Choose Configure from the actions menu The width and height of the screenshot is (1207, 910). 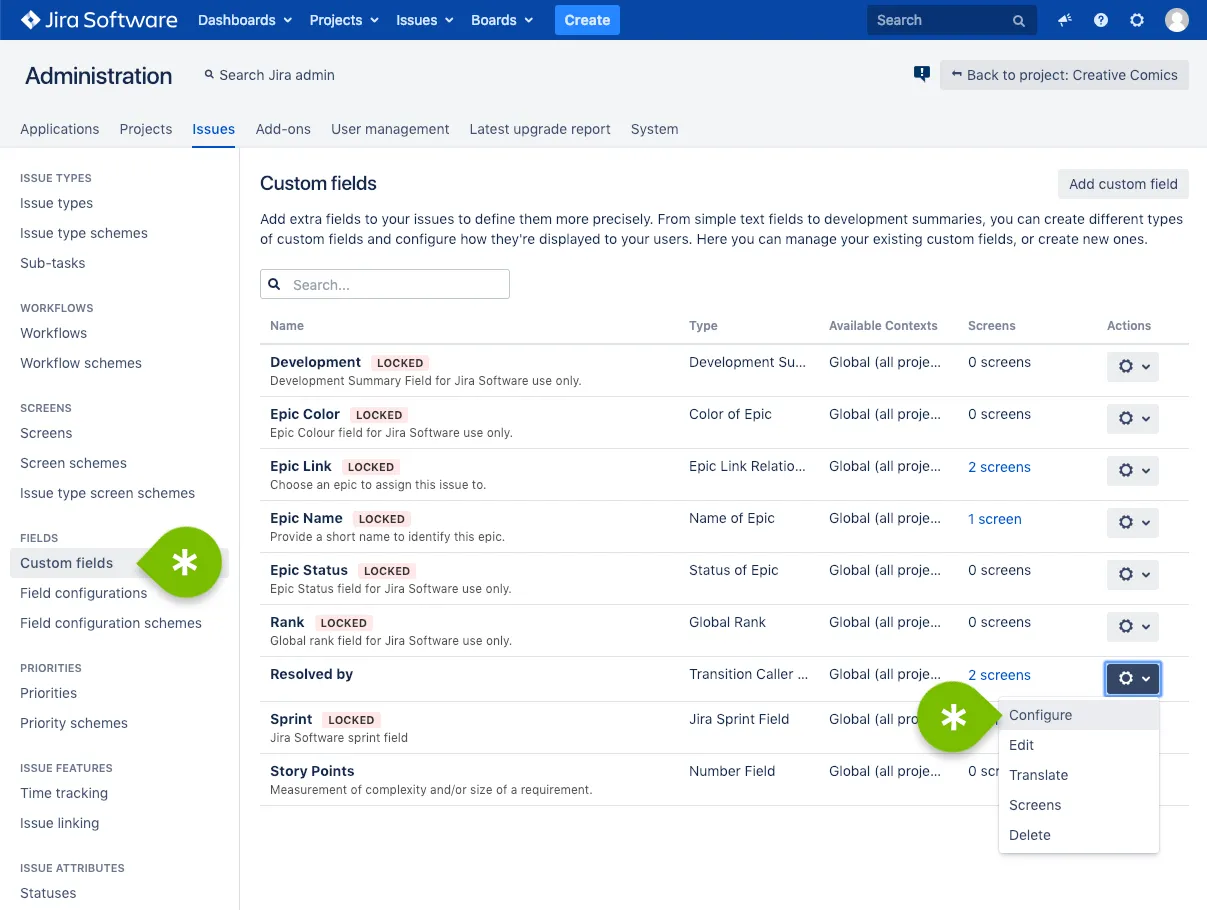1079,715
